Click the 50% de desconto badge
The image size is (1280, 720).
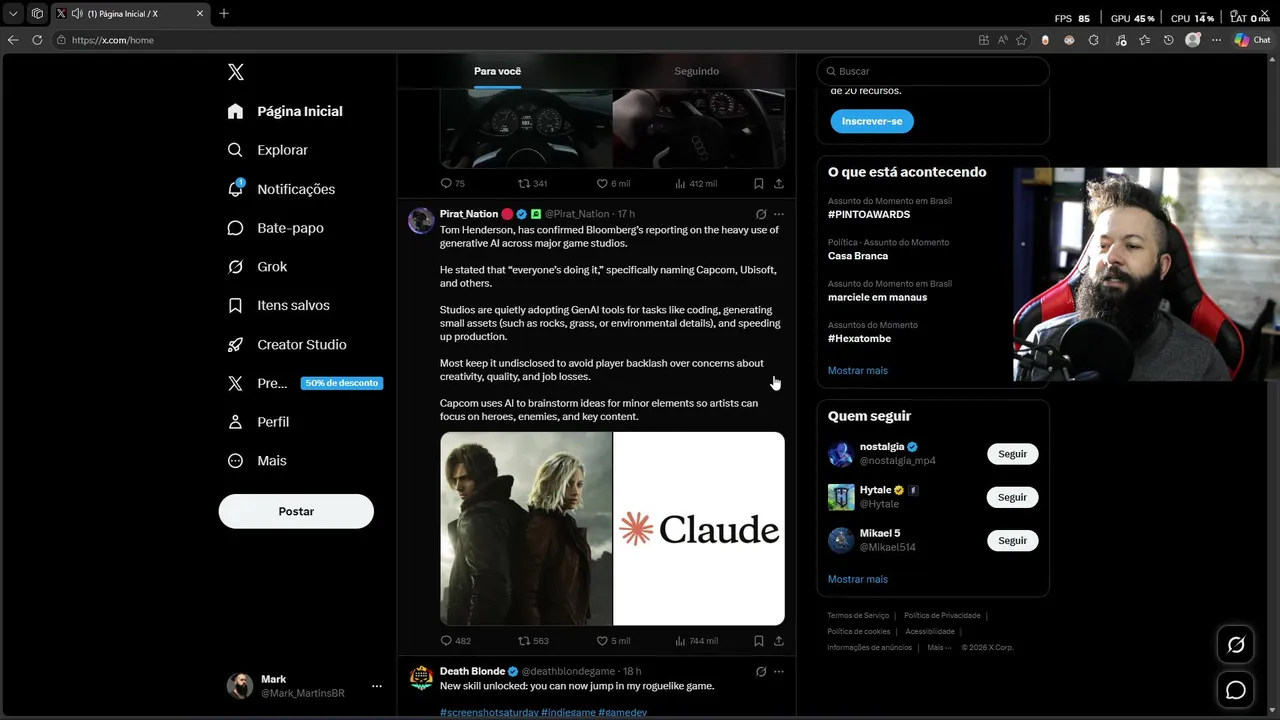(342, 383)
